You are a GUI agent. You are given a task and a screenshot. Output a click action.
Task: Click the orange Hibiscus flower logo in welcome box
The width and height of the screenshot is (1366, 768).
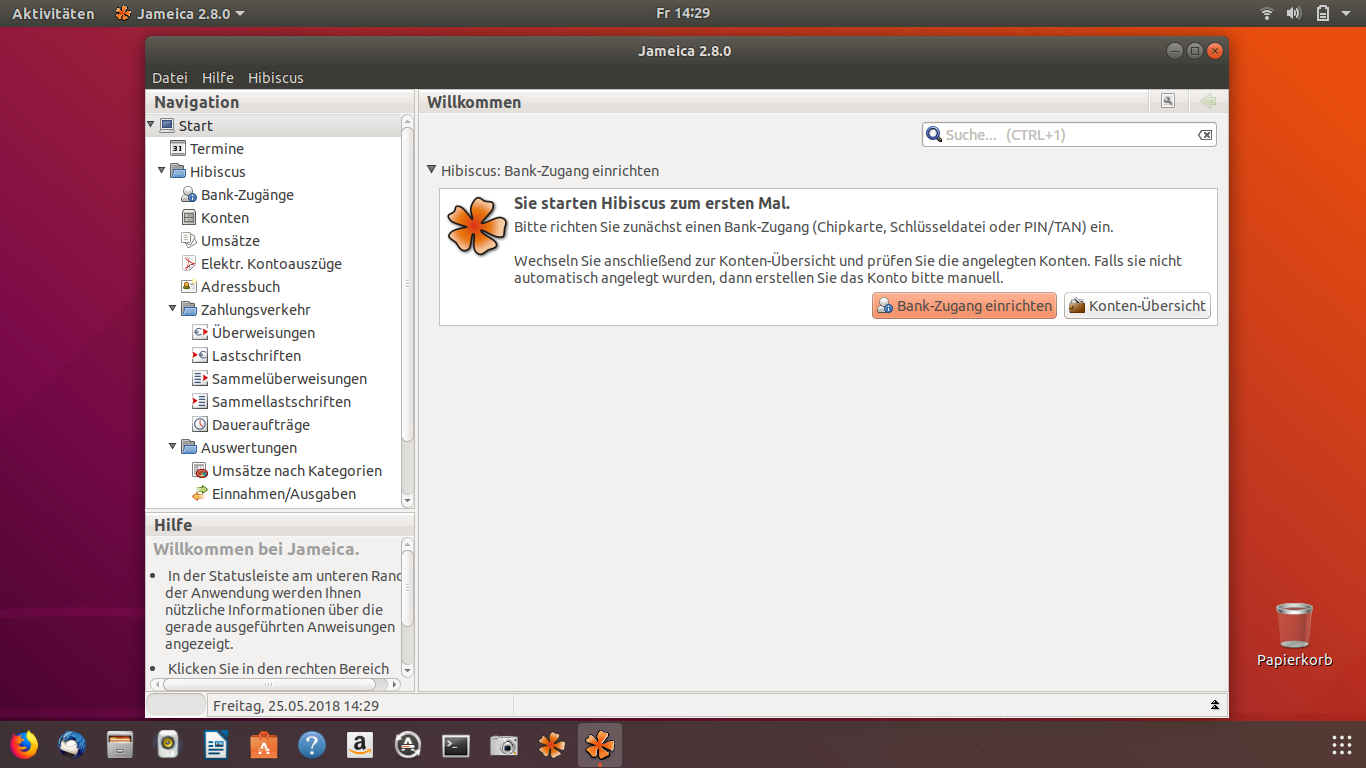point(477,225)
